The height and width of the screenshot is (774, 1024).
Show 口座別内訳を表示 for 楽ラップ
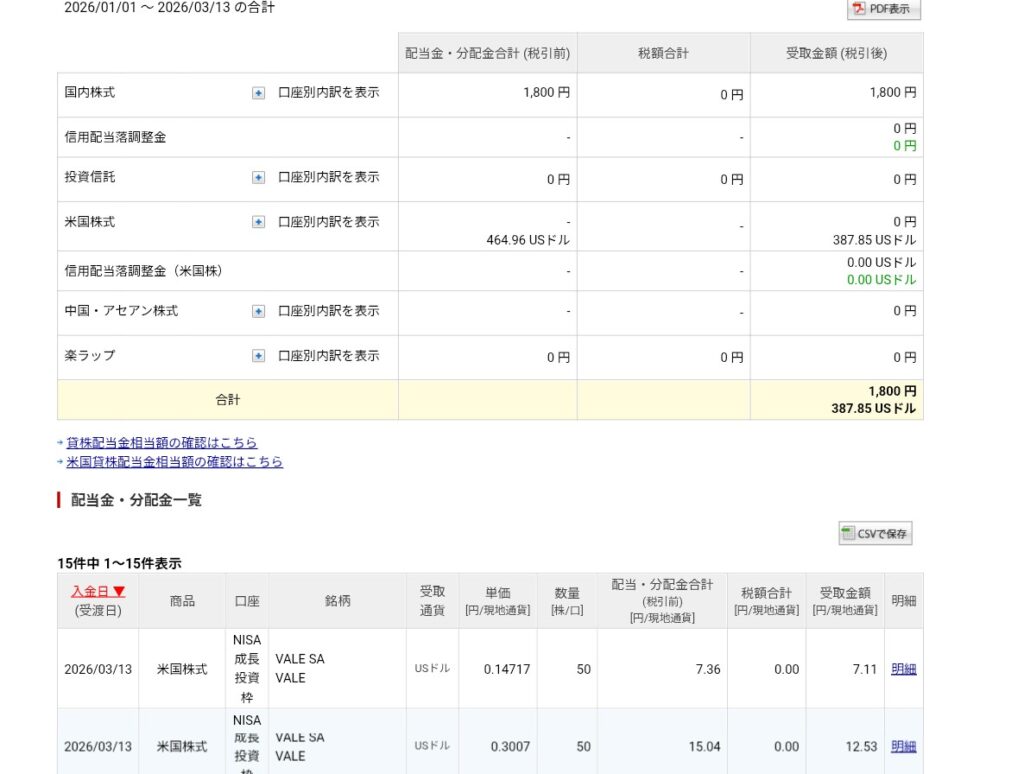coord(328,355)
